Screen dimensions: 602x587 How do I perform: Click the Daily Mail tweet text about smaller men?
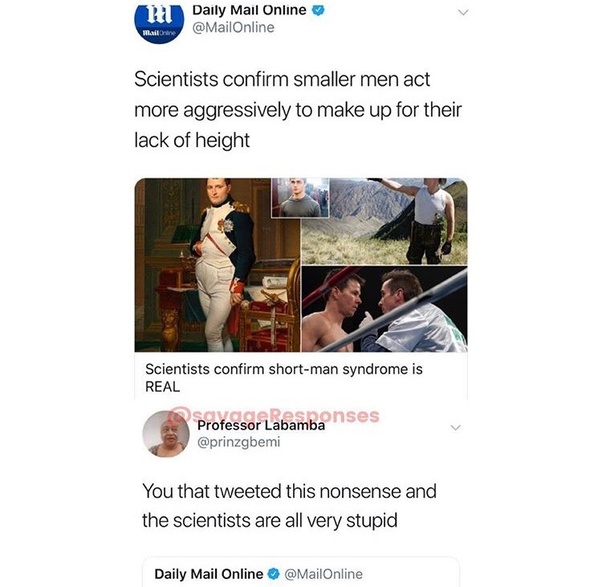(298, 109)
